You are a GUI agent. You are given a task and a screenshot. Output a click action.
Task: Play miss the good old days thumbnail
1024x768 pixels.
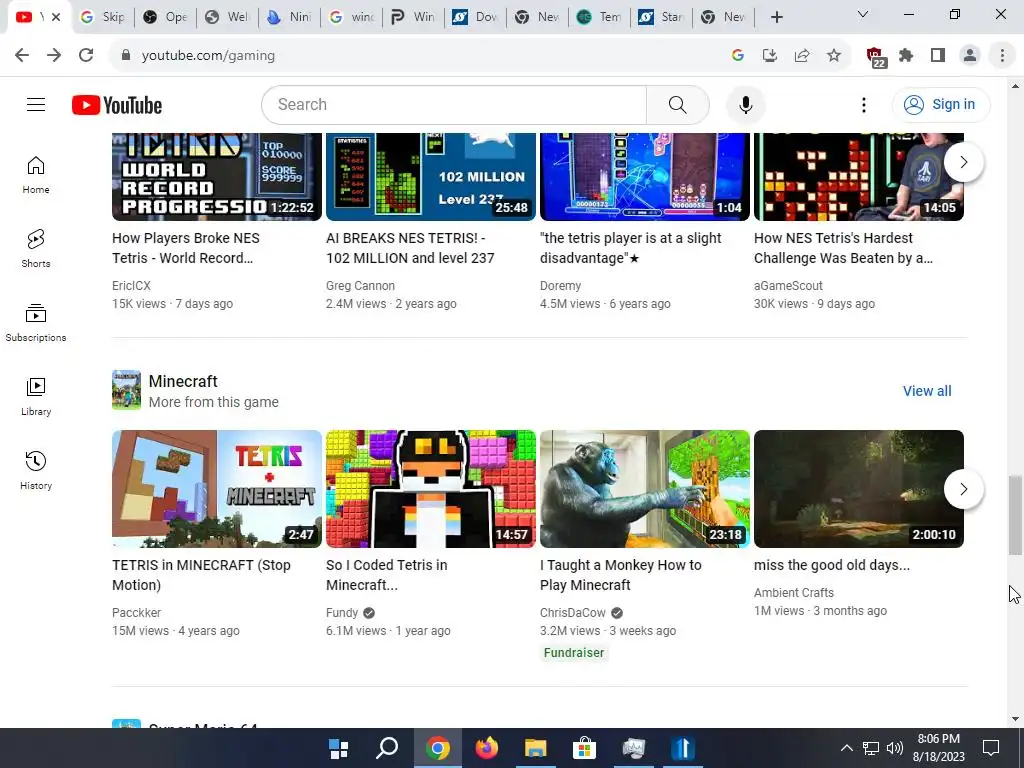point(859,488)
